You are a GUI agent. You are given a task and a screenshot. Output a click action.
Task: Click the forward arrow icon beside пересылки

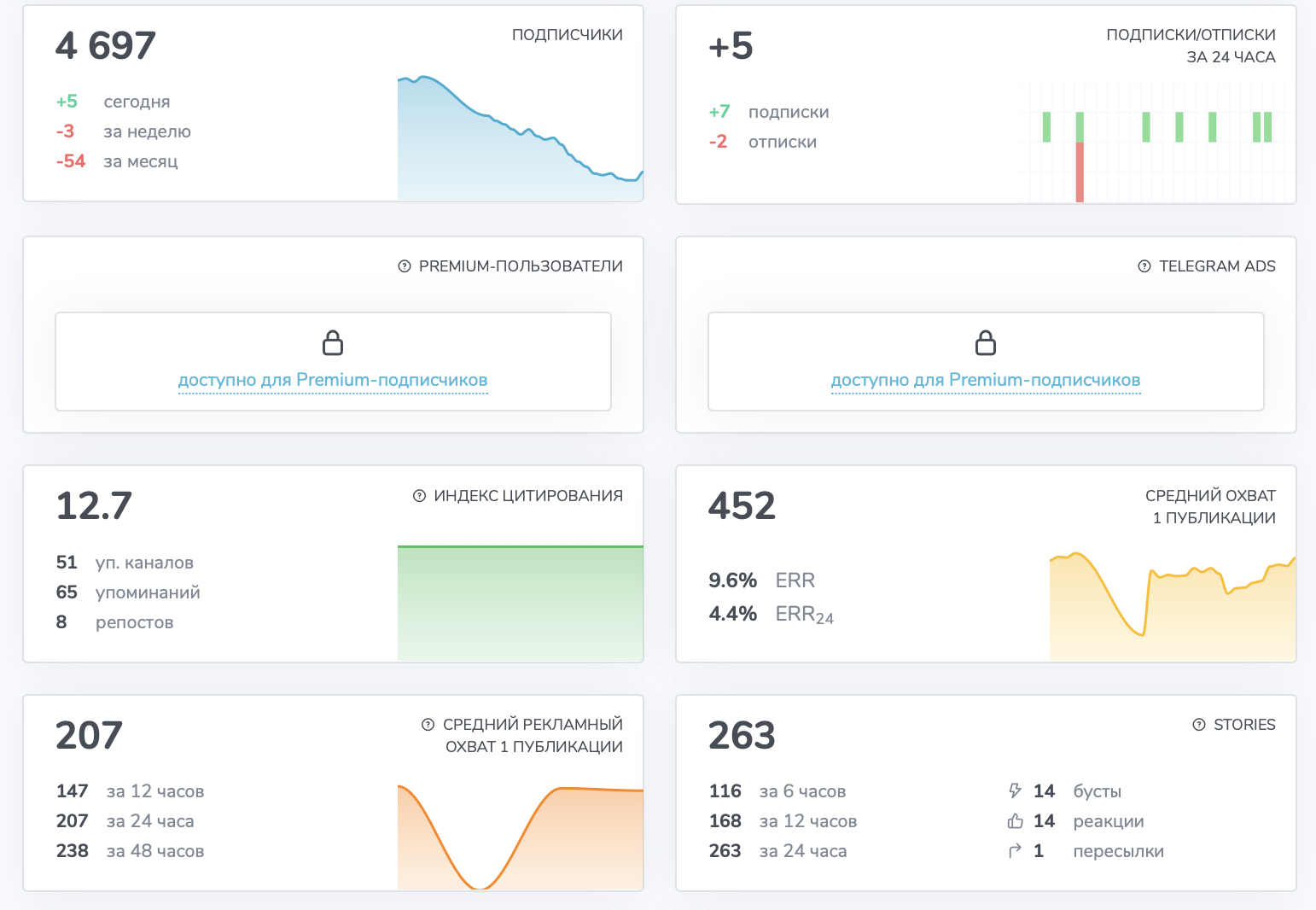(1015, 851)
